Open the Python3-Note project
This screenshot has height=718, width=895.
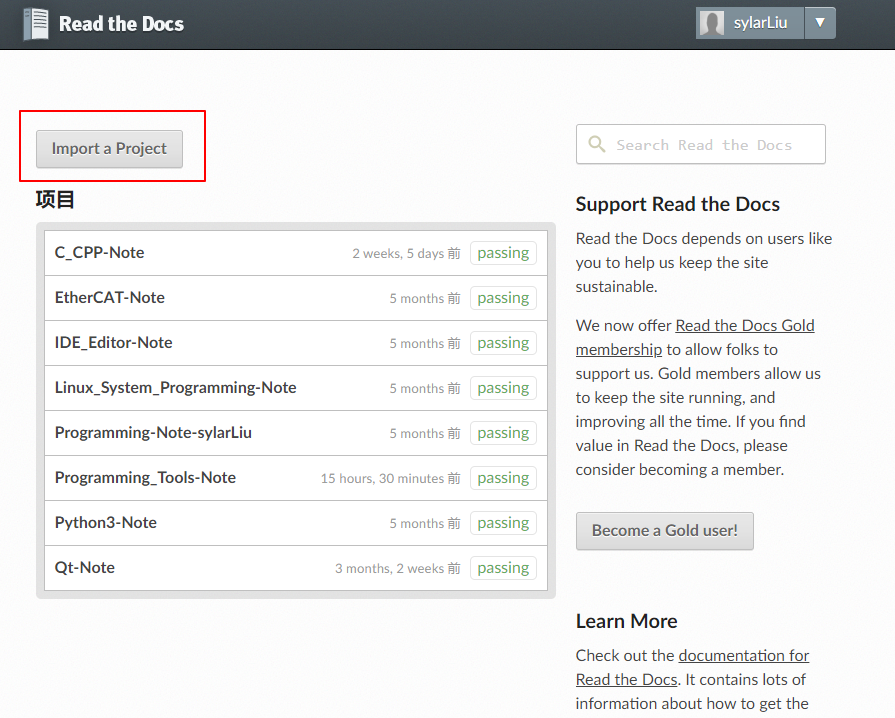click(x=106, y=523)
